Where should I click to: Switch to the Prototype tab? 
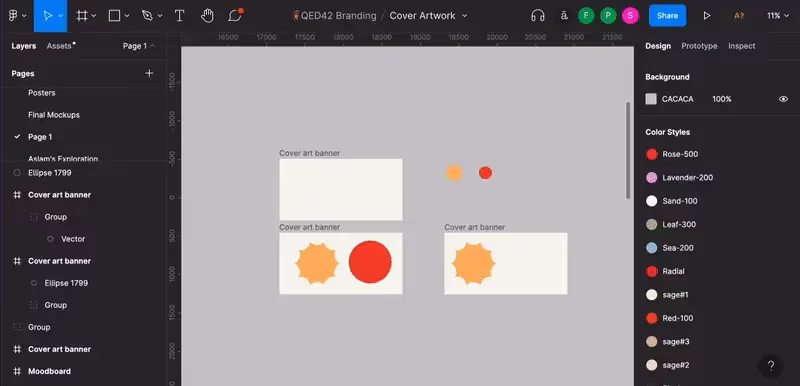point(699,46)
